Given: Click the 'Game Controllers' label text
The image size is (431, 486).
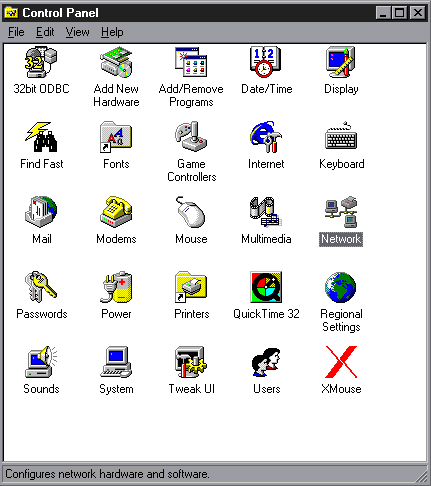Looking at the screenshot, I should [x=192, y=170].
